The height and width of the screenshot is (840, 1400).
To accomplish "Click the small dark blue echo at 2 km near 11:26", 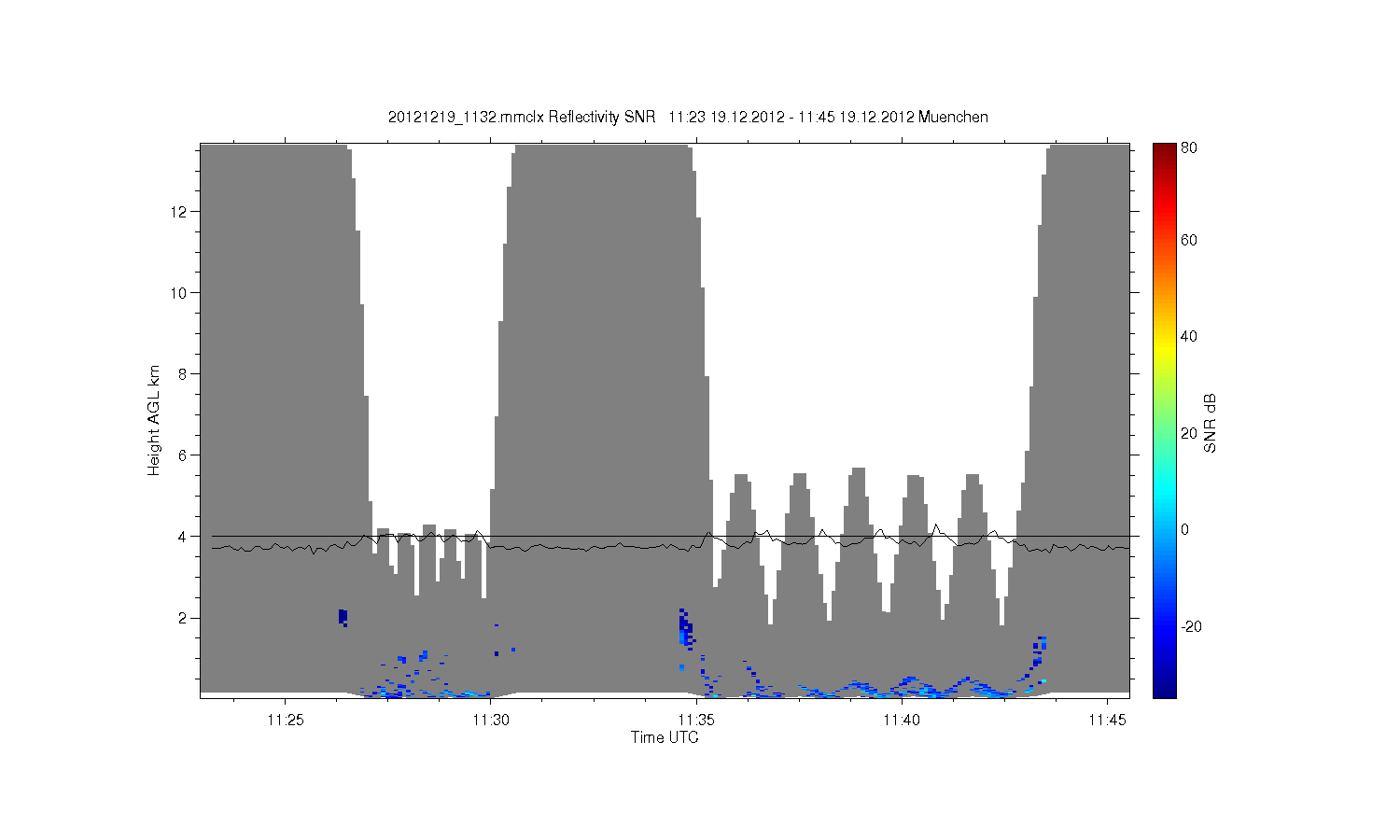I will point(343,617).
